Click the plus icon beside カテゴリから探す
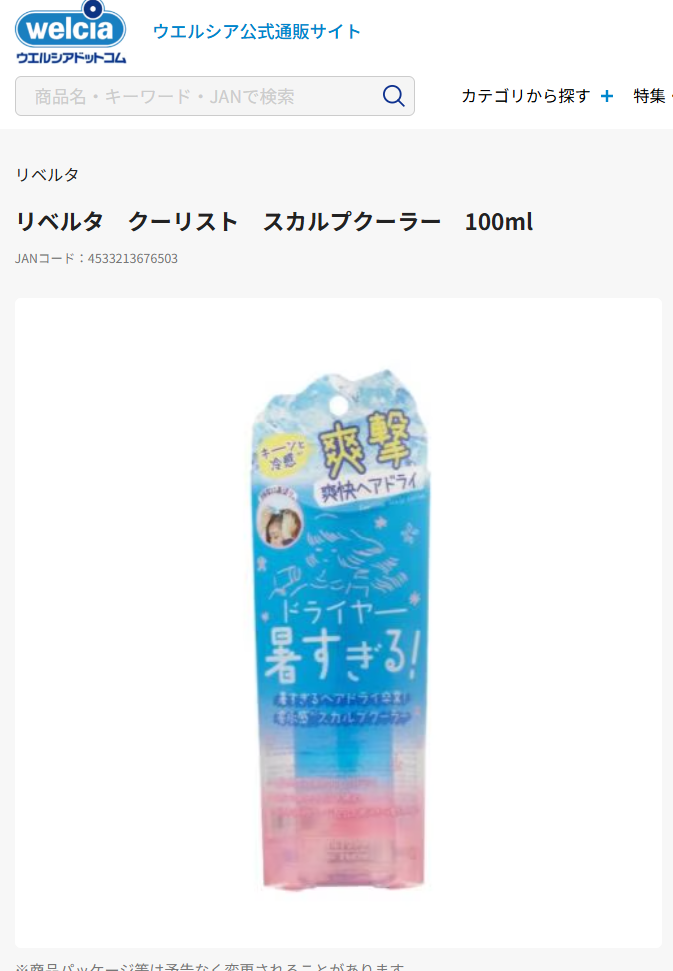This screenshot has width=673, height=971. (x=607, y=96)
